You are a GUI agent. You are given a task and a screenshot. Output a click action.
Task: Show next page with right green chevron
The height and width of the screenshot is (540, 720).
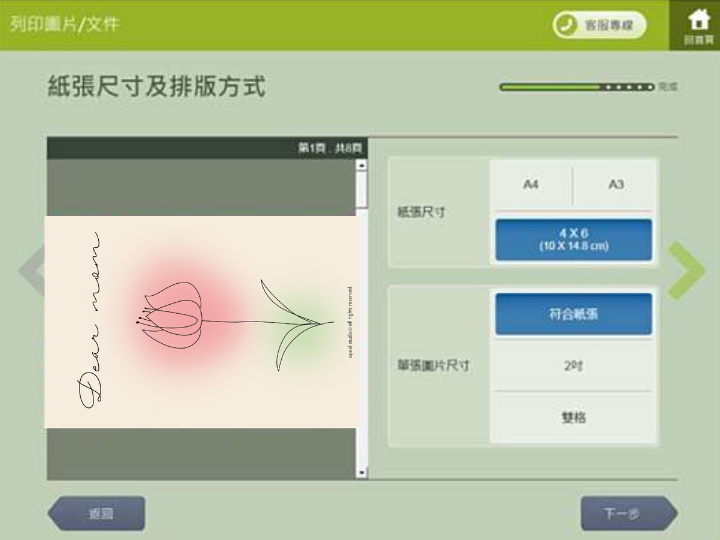pos(686,271)
